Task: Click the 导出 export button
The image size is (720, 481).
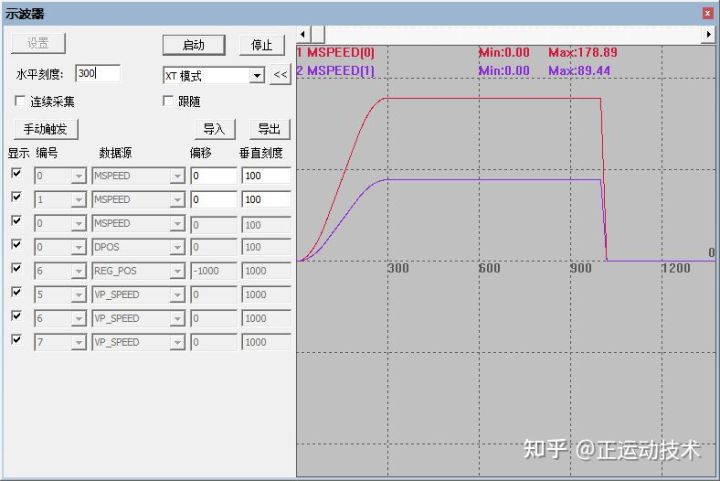Action: click(x=270, y=129)
